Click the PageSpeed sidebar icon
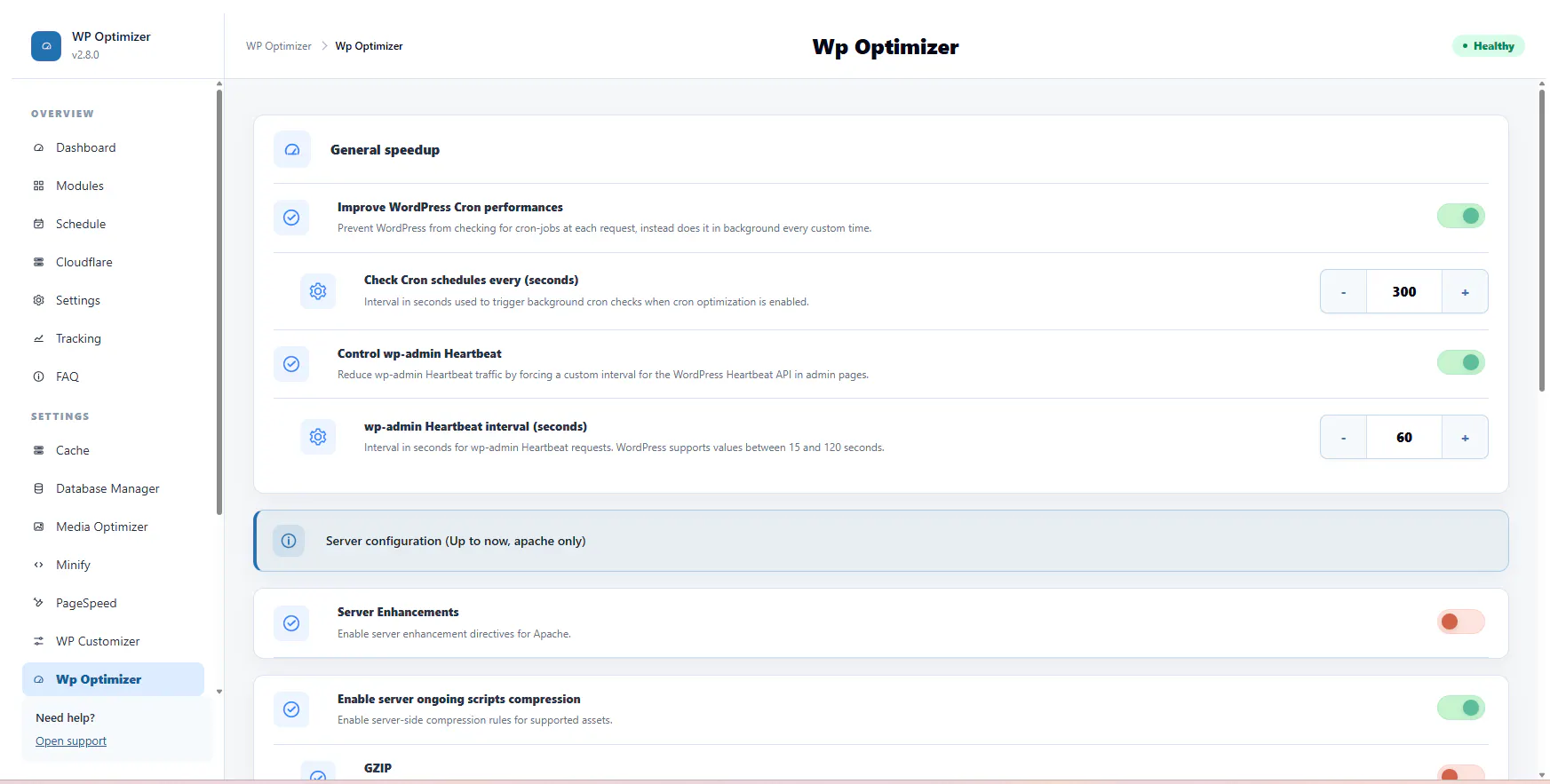Screen dimensions: 1550x784 click(x=38, y=604)
